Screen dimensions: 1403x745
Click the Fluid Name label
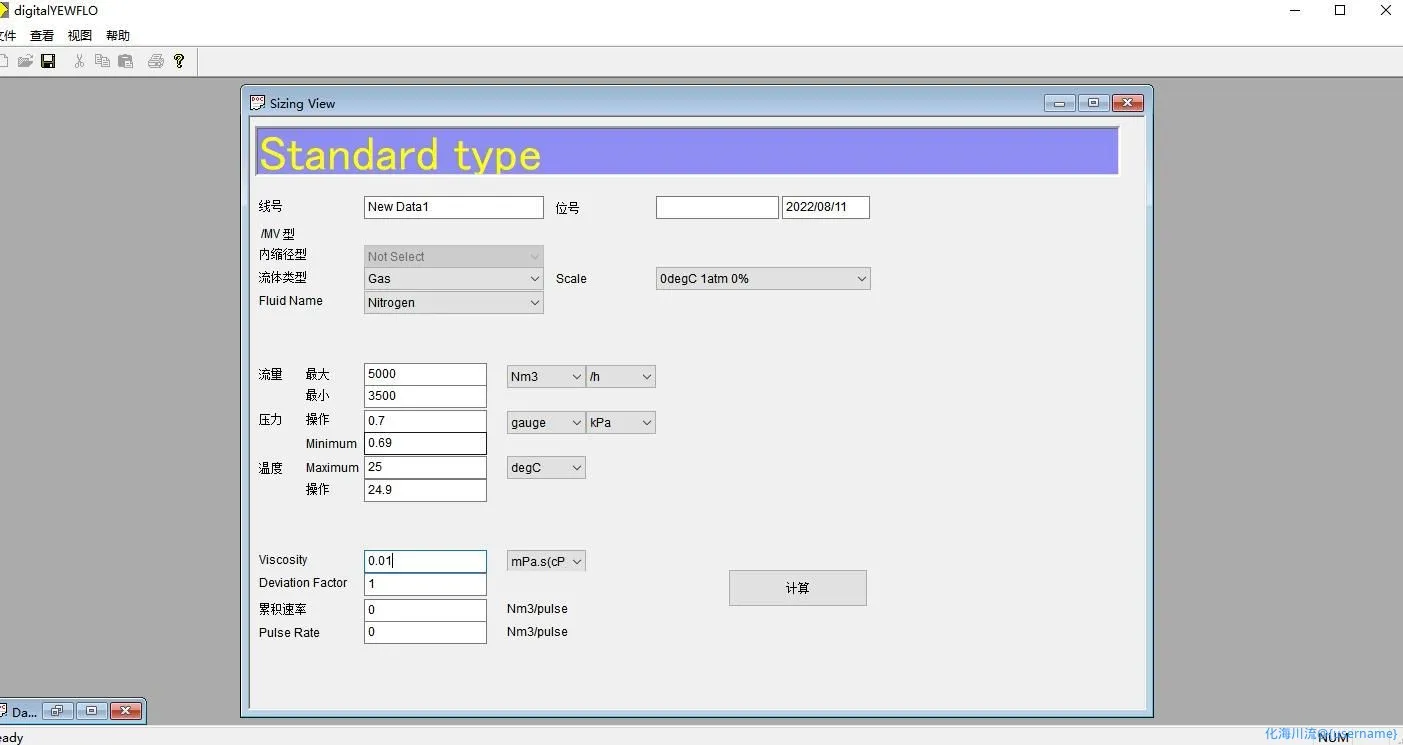[291, 301]
